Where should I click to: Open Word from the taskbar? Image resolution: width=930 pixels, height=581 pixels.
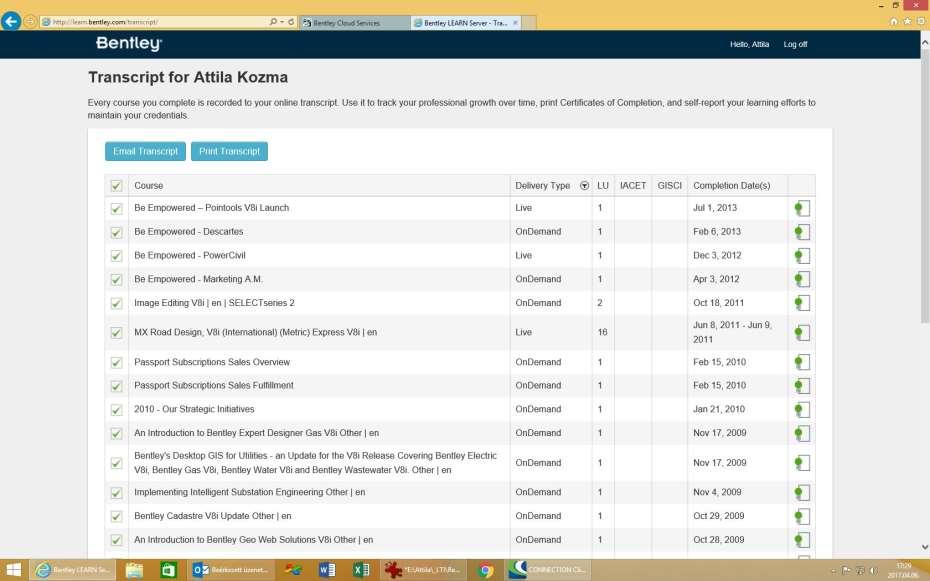click(327, 570)
